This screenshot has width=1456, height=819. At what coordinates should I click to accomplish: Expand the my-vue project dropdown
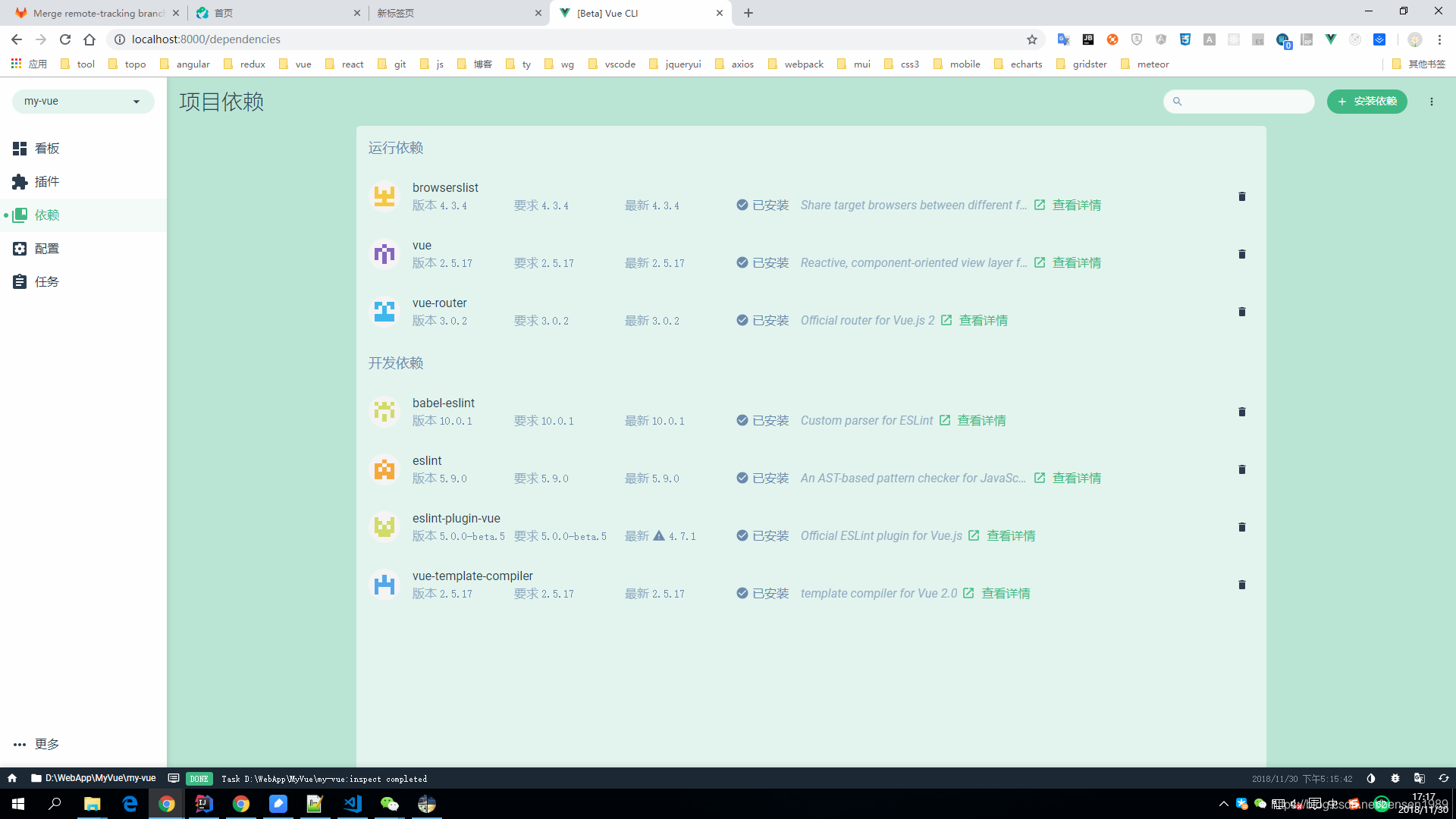(x=83, y=101)
